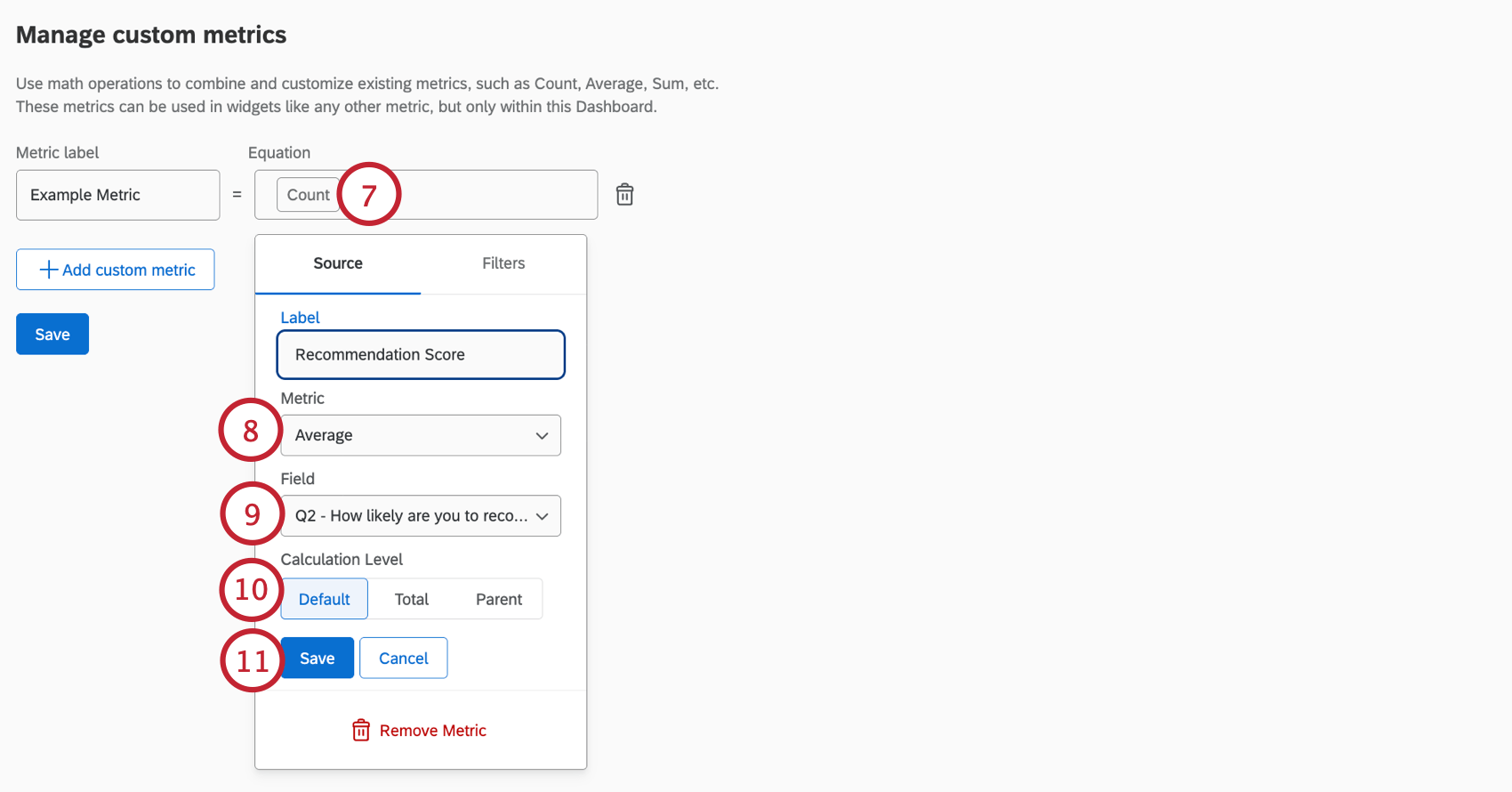Switch to the Source tab
Image resolution: width=1512 pixels, height=792 pixels.
point(338,263)
